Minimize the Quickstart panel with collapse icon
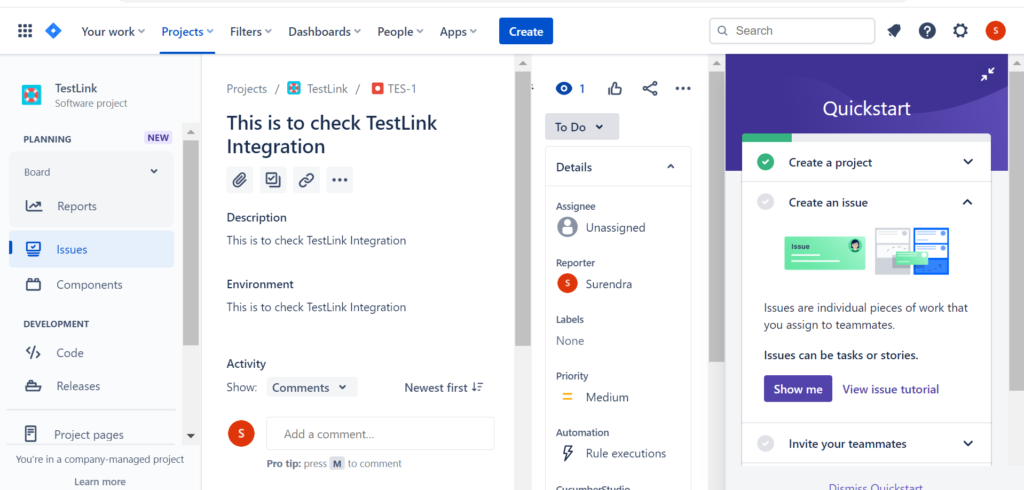The width and height of the screenshot is (1024, 490). coord(987,74)
